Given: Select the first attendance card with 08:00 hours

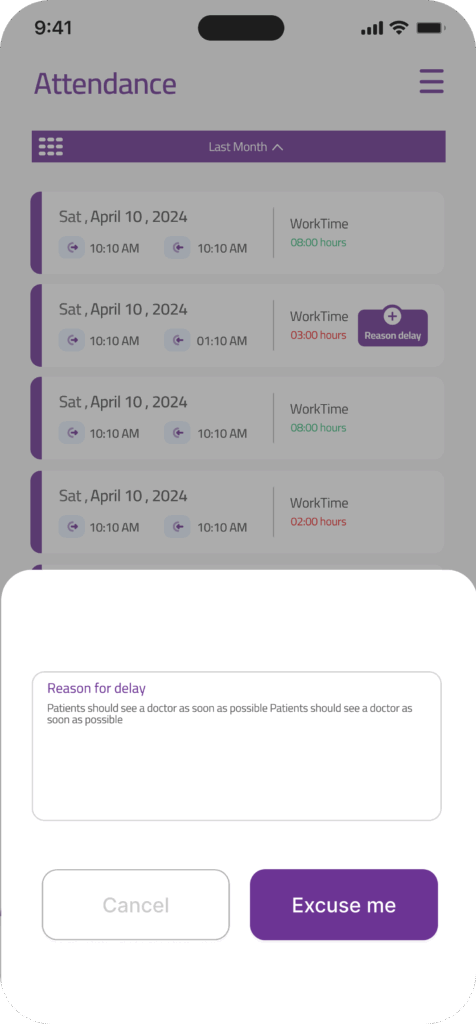Looking at the screenshot, I should 238,232.
